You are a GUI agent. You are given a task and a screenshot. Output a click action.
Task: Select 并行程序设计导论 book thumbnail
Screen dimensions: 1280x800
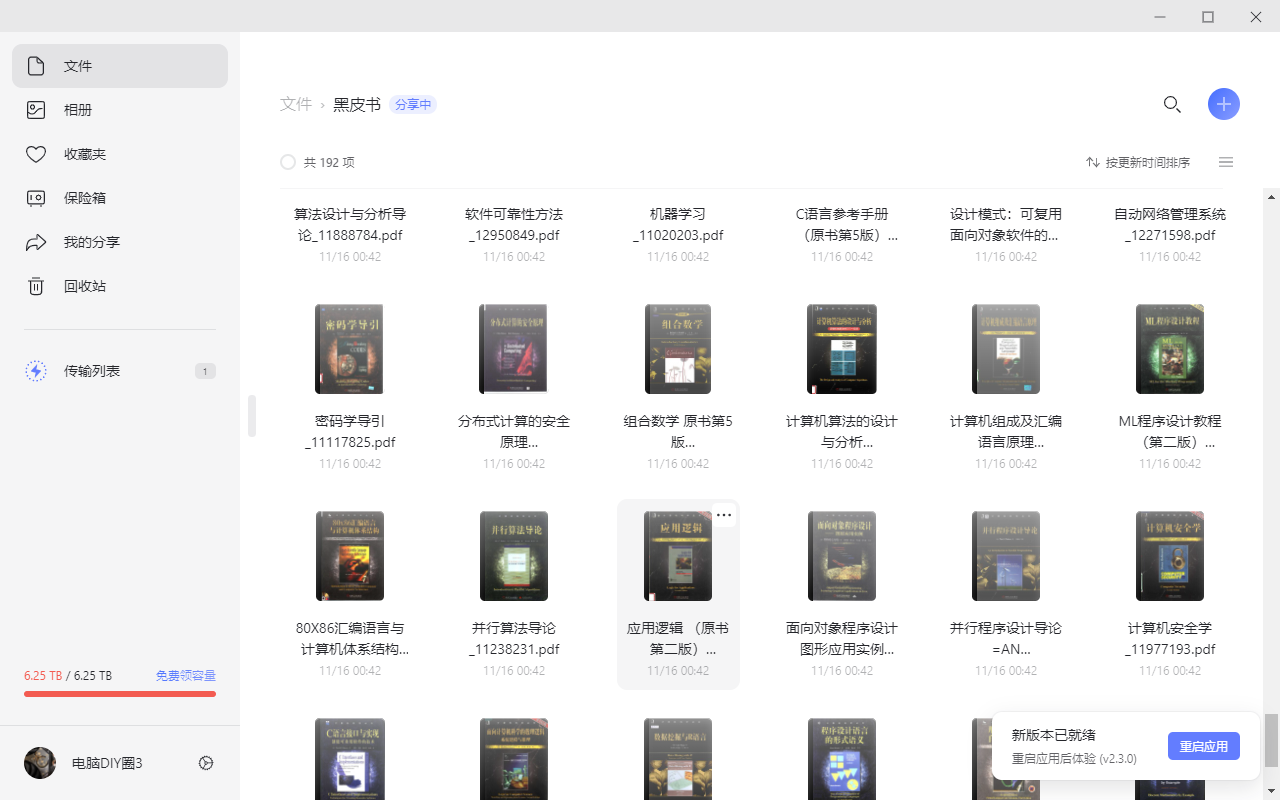click(1006, 556)
